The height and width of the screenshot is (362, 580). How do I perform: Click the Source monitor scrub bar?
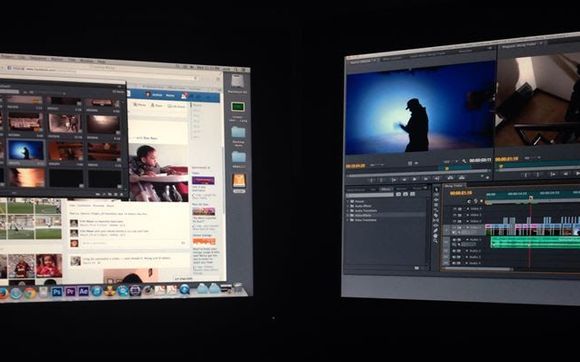(x=418, y=172)
